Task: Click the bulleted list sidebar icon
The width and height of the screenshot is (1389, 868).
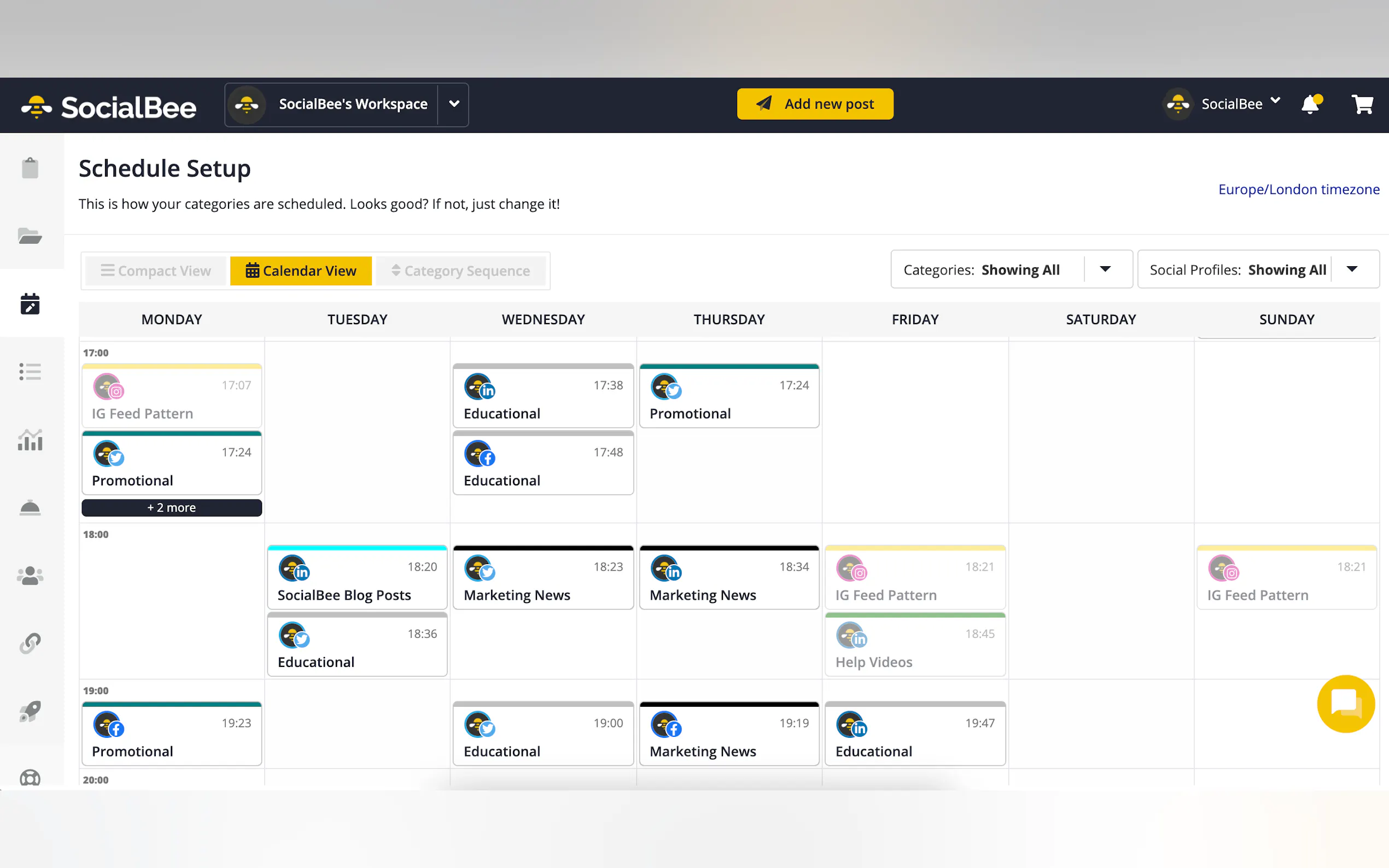Action: coord(30,372)
